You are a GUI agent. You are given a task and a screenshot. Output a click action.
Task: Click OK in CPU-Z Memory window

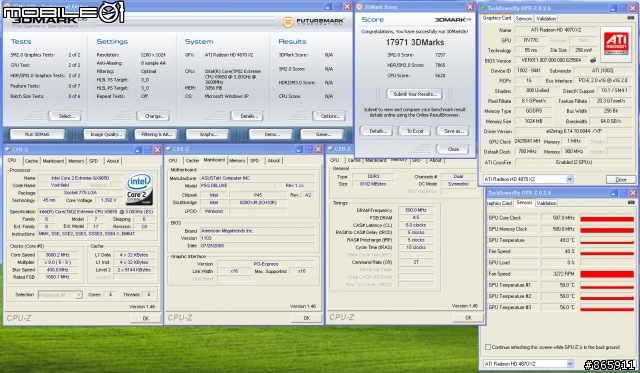[468, 317]
